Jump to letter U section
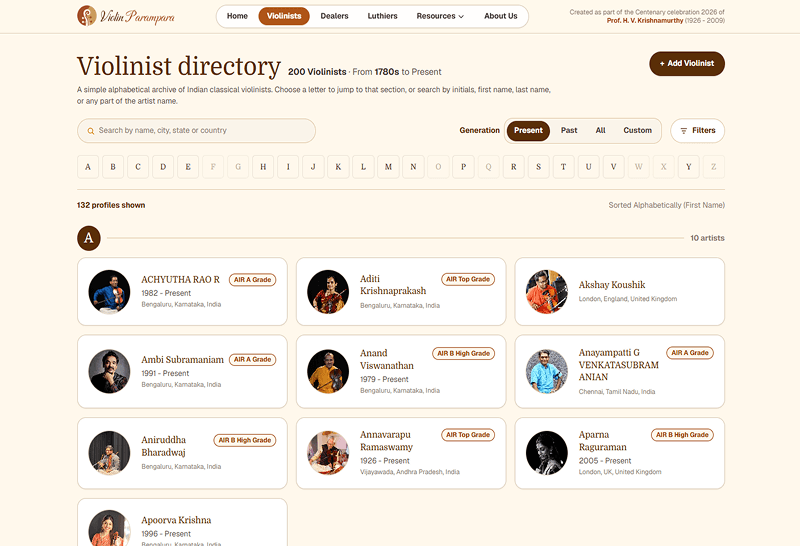This screenshot has height=546, width=800. click(588, 167)
